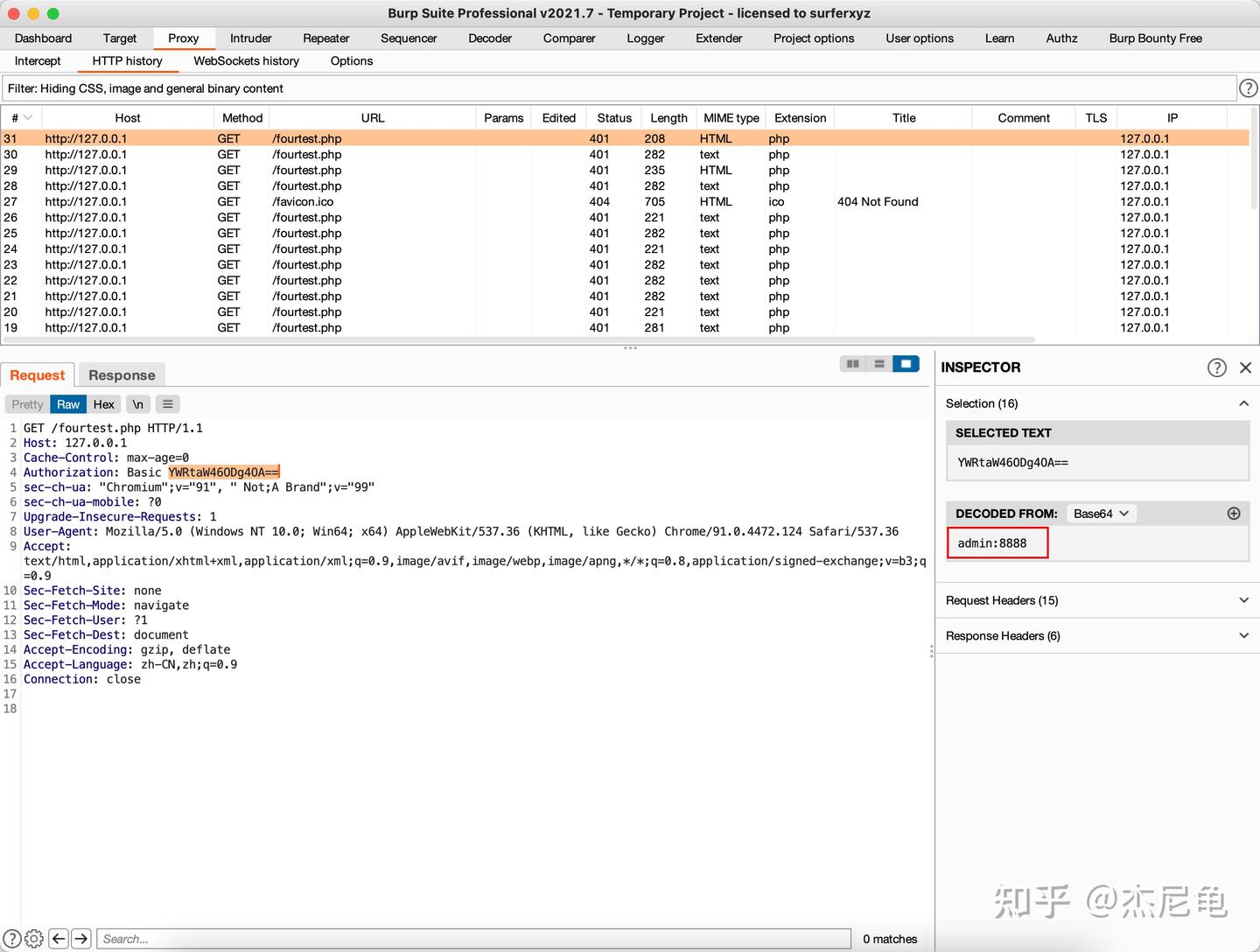Viewport: 1260px width, 952px height.
Task: Sort history by the # column
Action: 21,118
